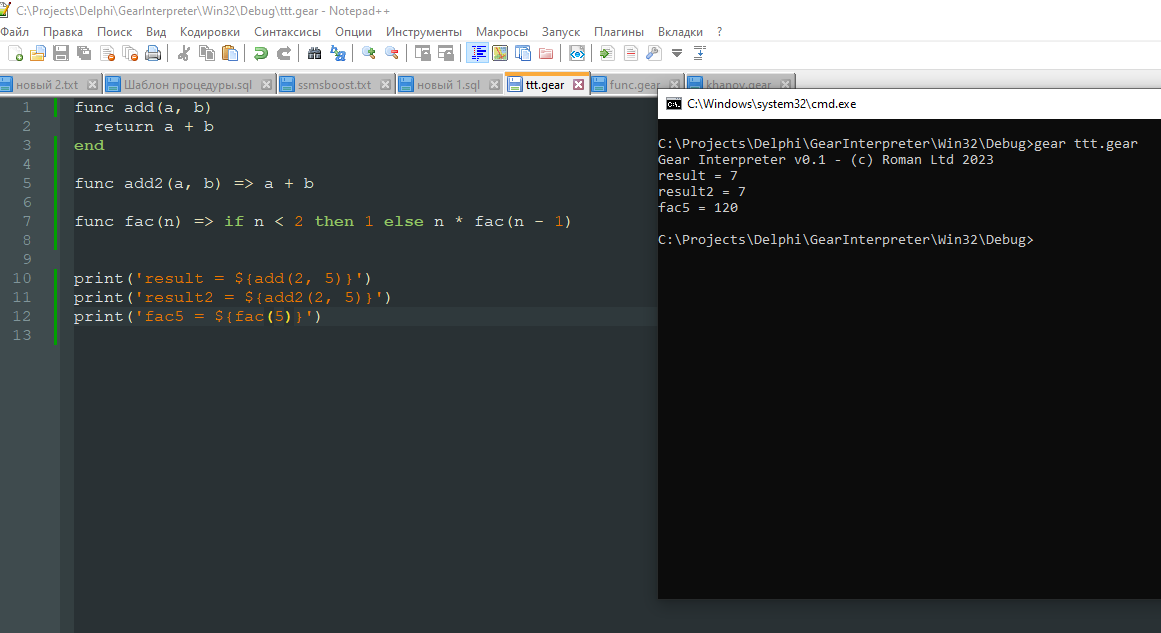Open the Синтаксисы menu
The height and width of the screenshot is (633, 1161).
[x=288, y=31]
